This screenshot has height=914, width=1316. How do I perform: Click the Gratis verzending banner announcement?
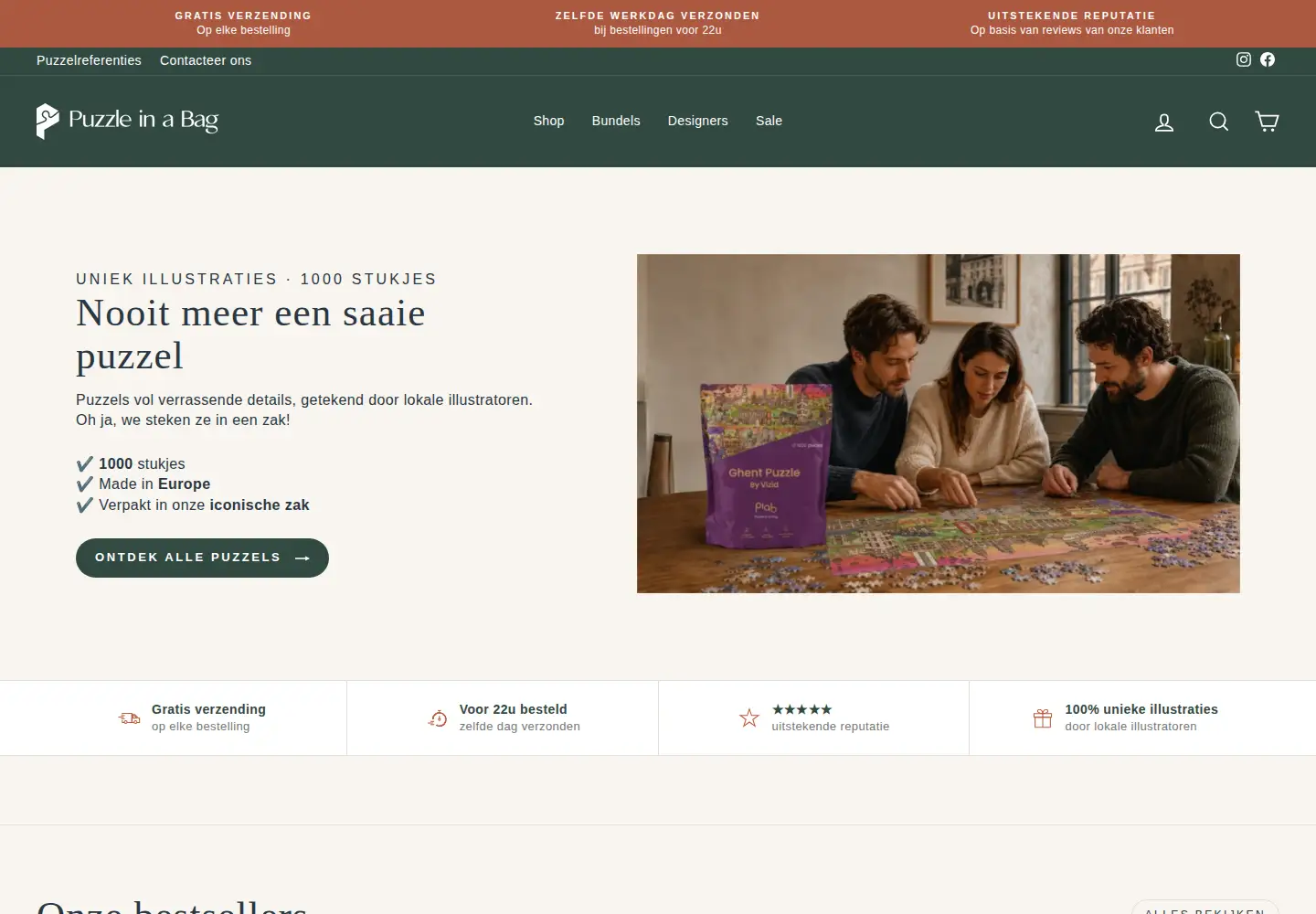(243, 23)
